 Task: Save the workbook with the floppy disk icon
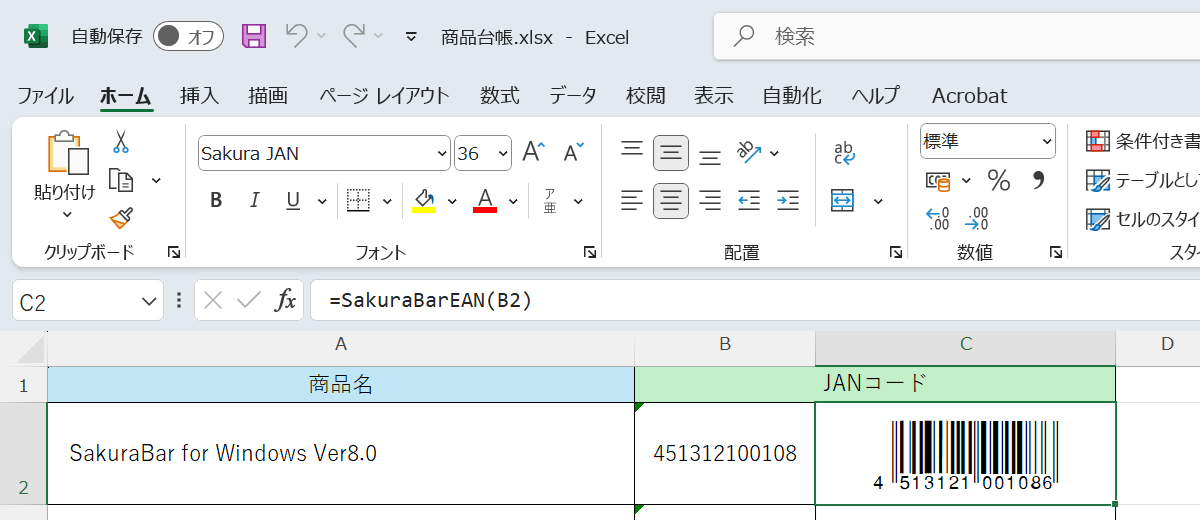click(254, 37)
